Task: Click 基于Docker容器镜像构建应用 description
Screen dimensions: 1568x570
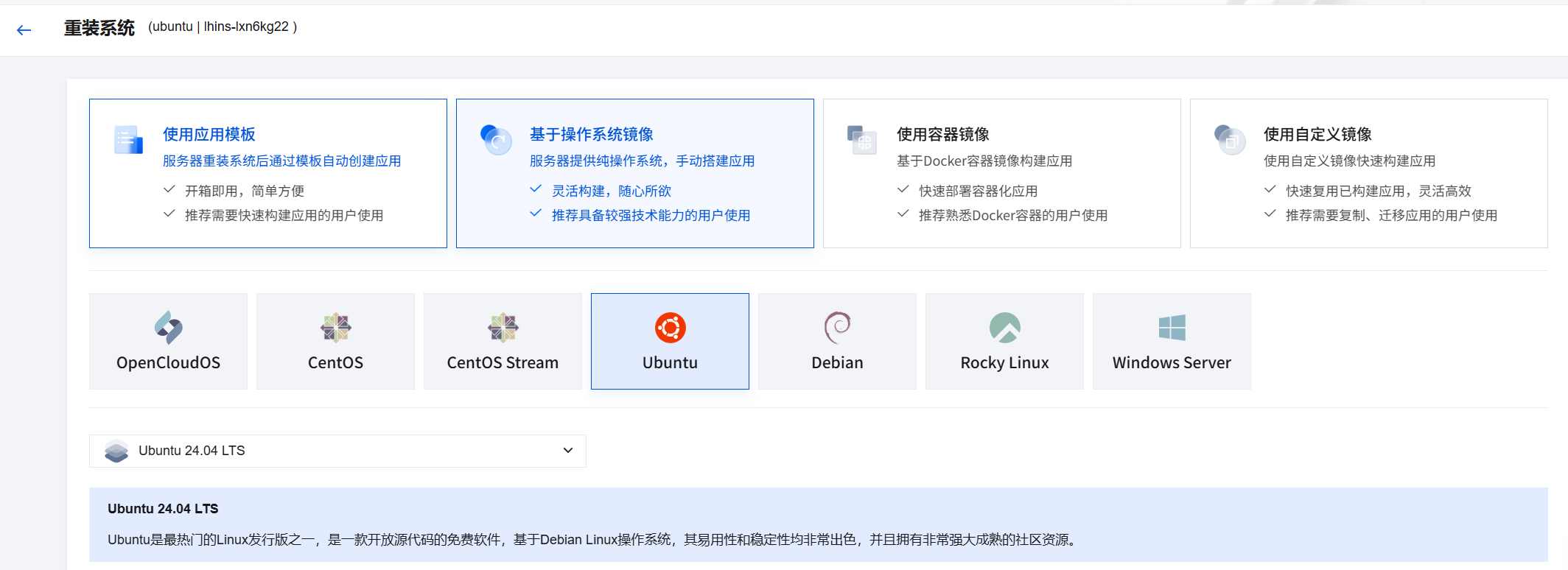Action: pyautogui.click(x=984, y=161)
